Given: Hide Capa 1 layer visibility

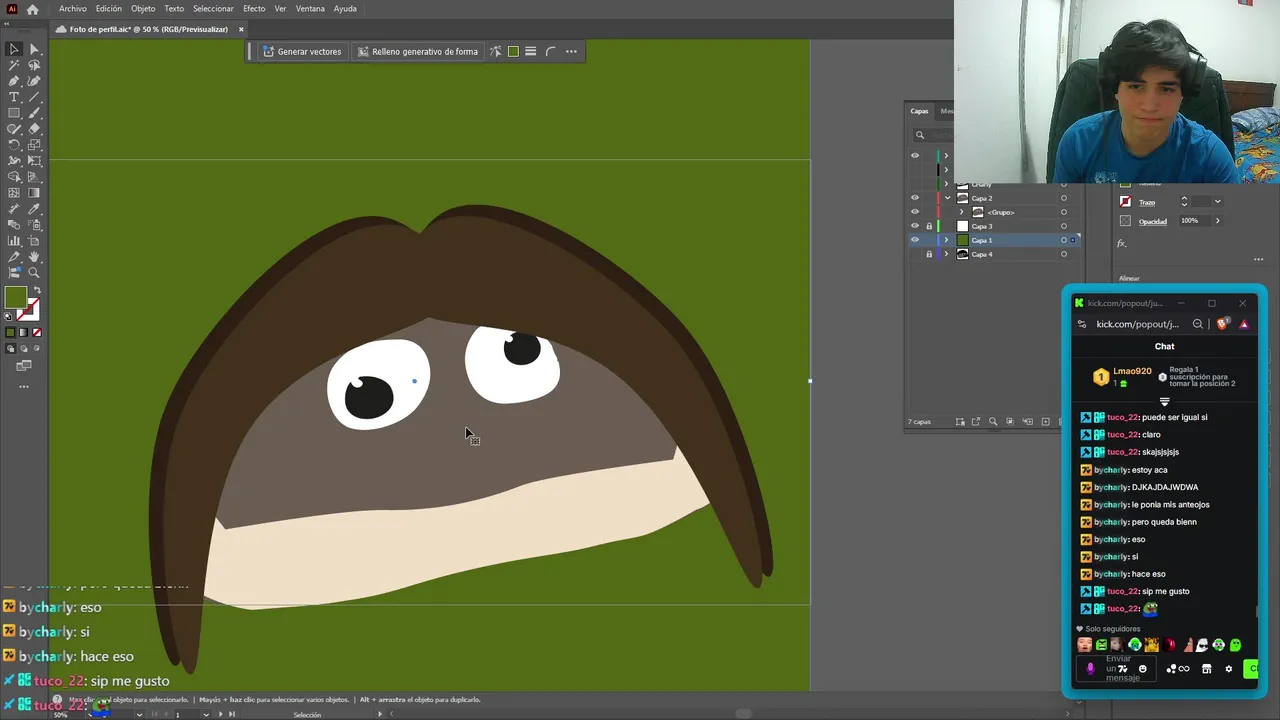Looking at the screenshot, I should pyautogui.click(x=914, y=240).
